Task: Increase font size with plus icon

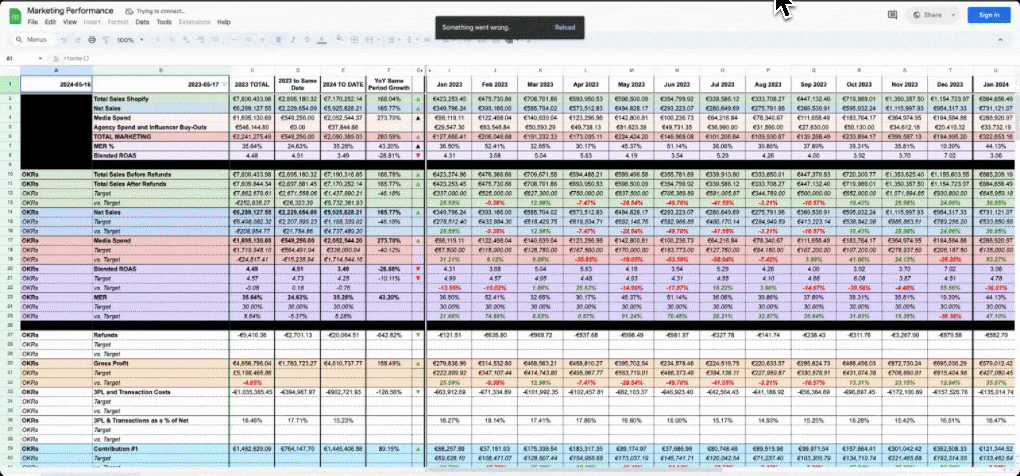Action: coord(263,40)
